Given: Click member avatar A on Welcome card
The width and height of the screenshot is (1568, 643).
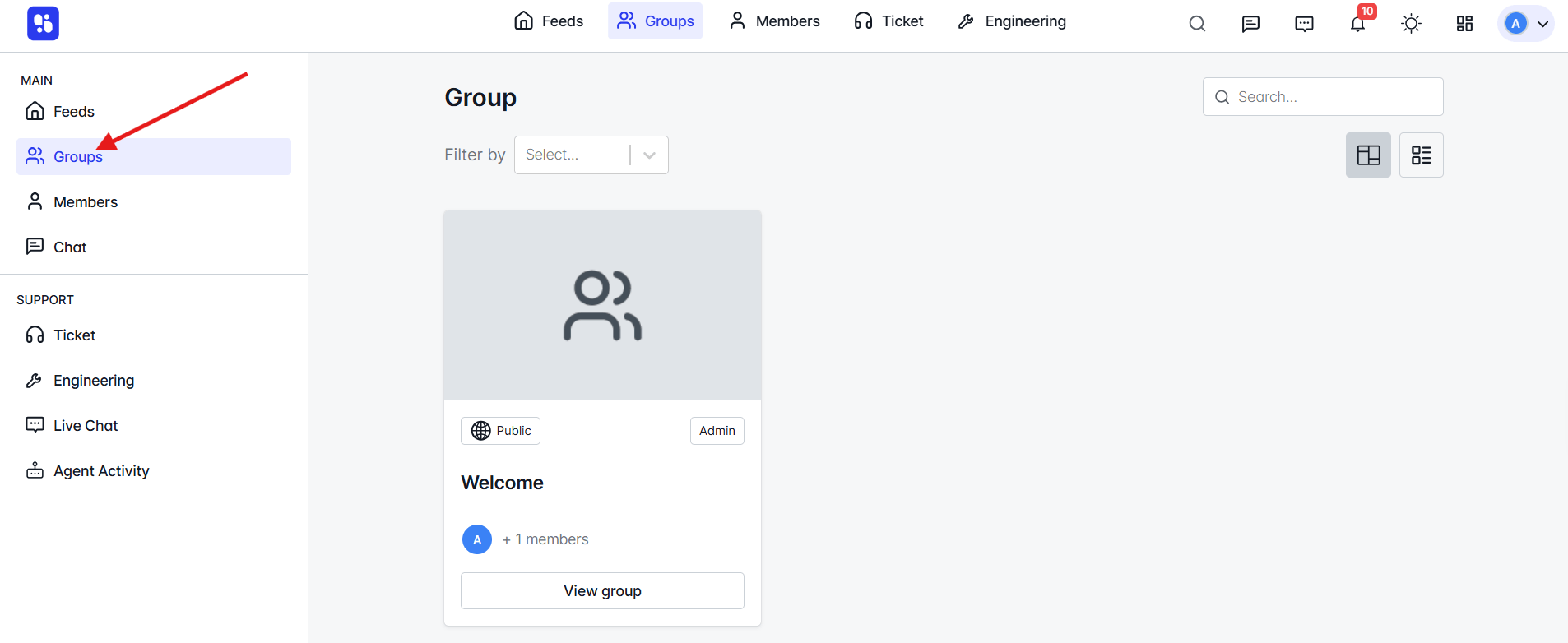Looking at the screenshot, I should tap(477, 539).
